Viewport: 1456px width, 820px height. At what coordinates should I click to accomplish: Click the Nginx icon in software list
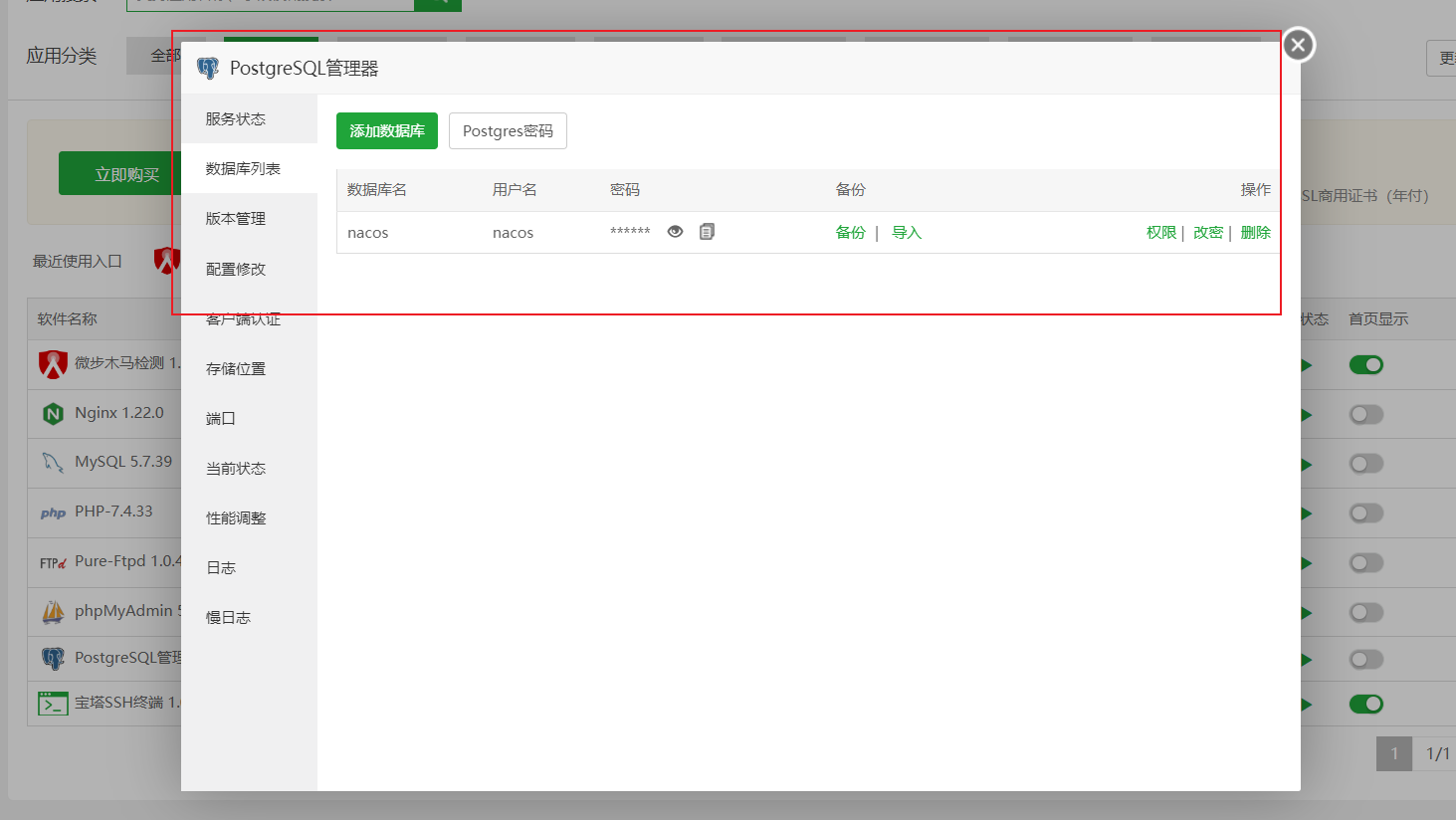(54, 414)
